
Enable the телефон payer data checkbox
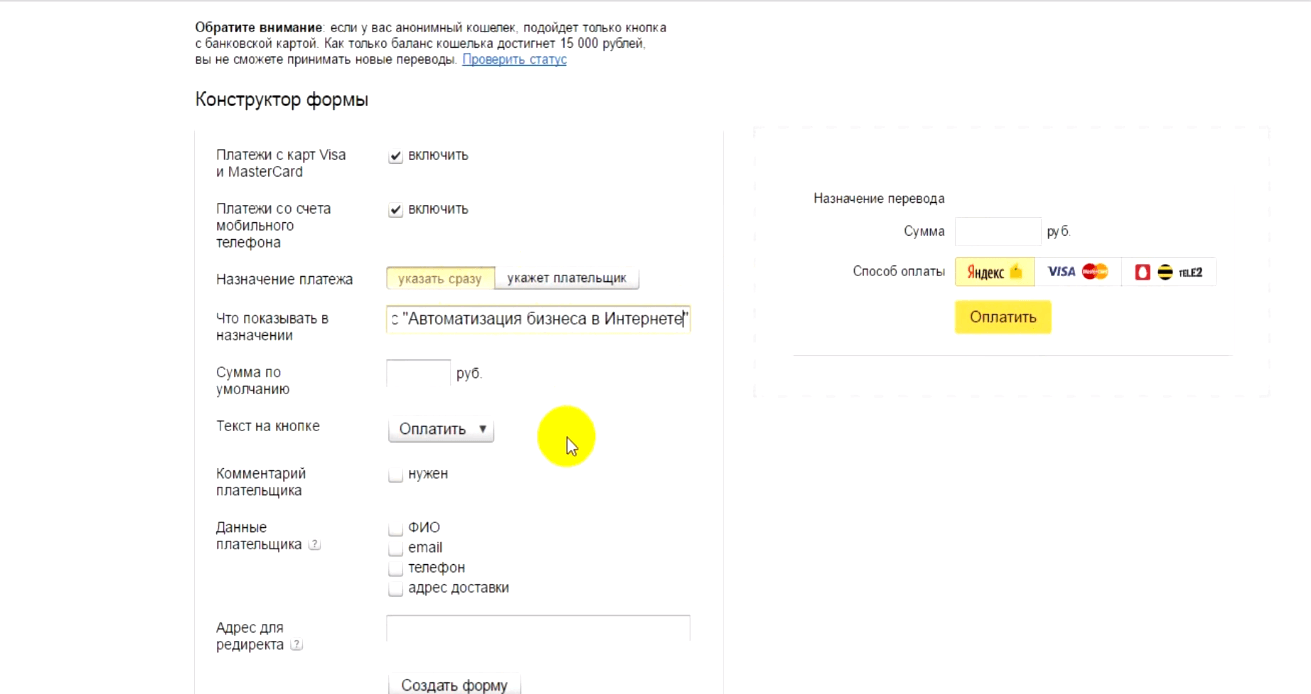coord(396,568)
